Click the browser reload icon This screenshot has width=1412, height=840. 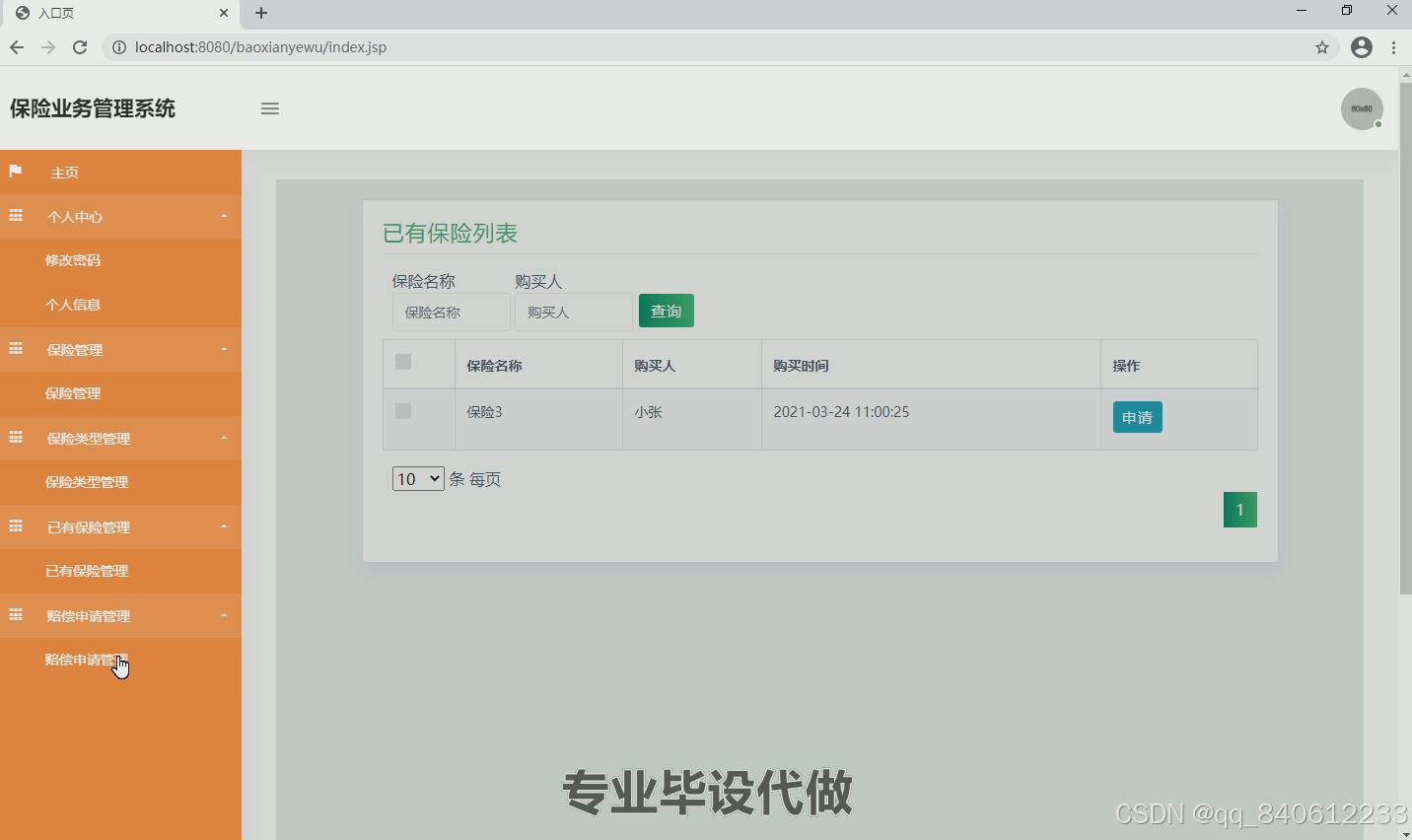pos(80,46)
